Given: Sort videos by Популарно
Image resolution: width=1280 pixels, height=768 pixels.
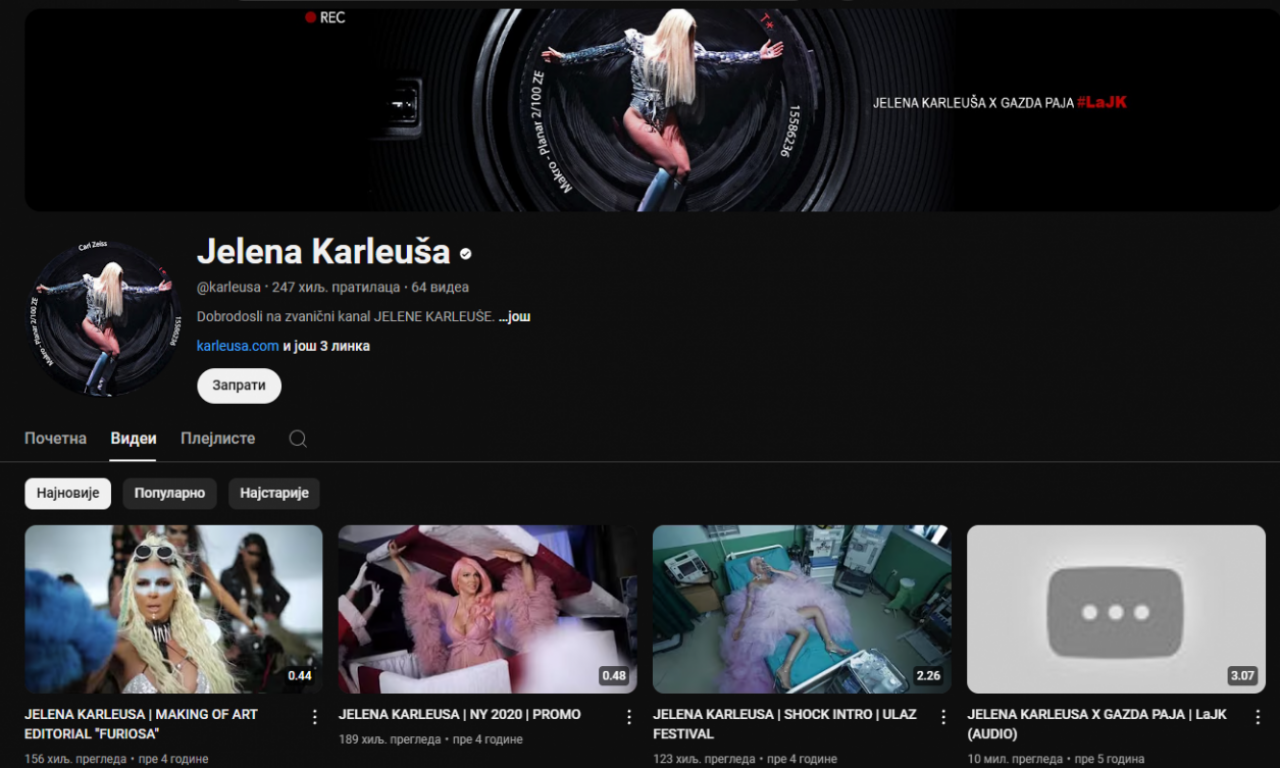Looking at the screenshot, I should (170, 493).
